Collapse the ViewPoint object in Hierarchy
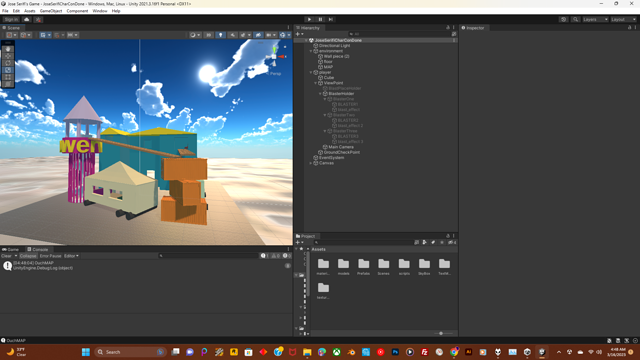This screenshot has height=360, width=640. (x=316, y=83)
